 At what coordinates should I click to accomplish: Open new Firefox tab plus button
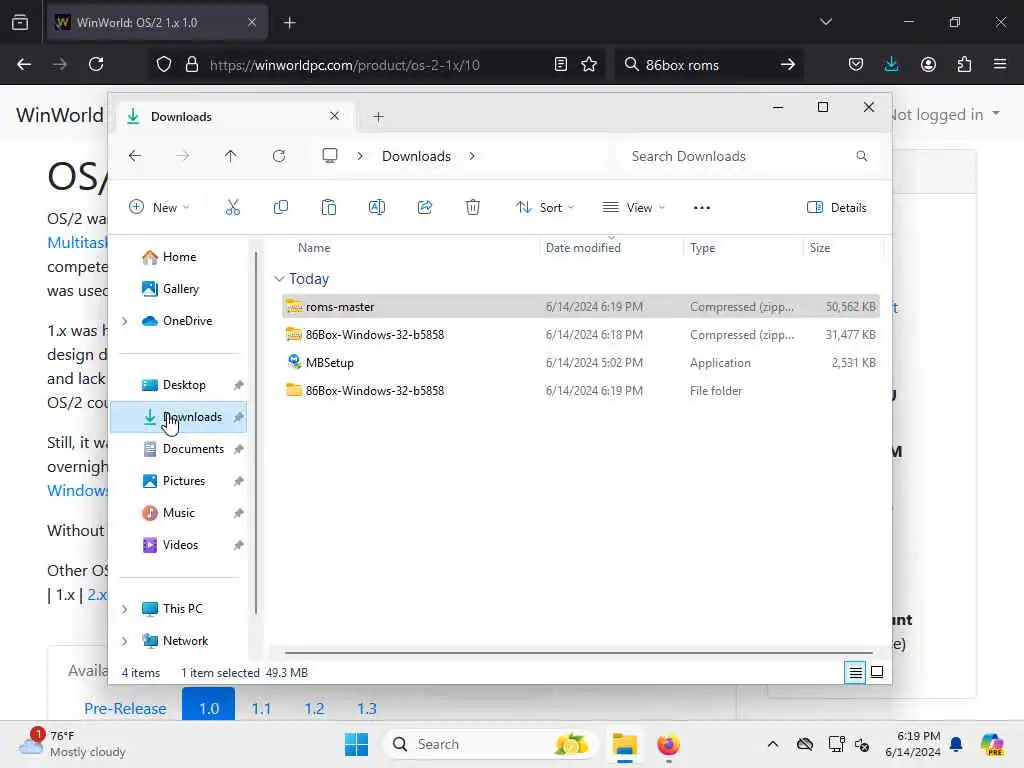[290, 22]
